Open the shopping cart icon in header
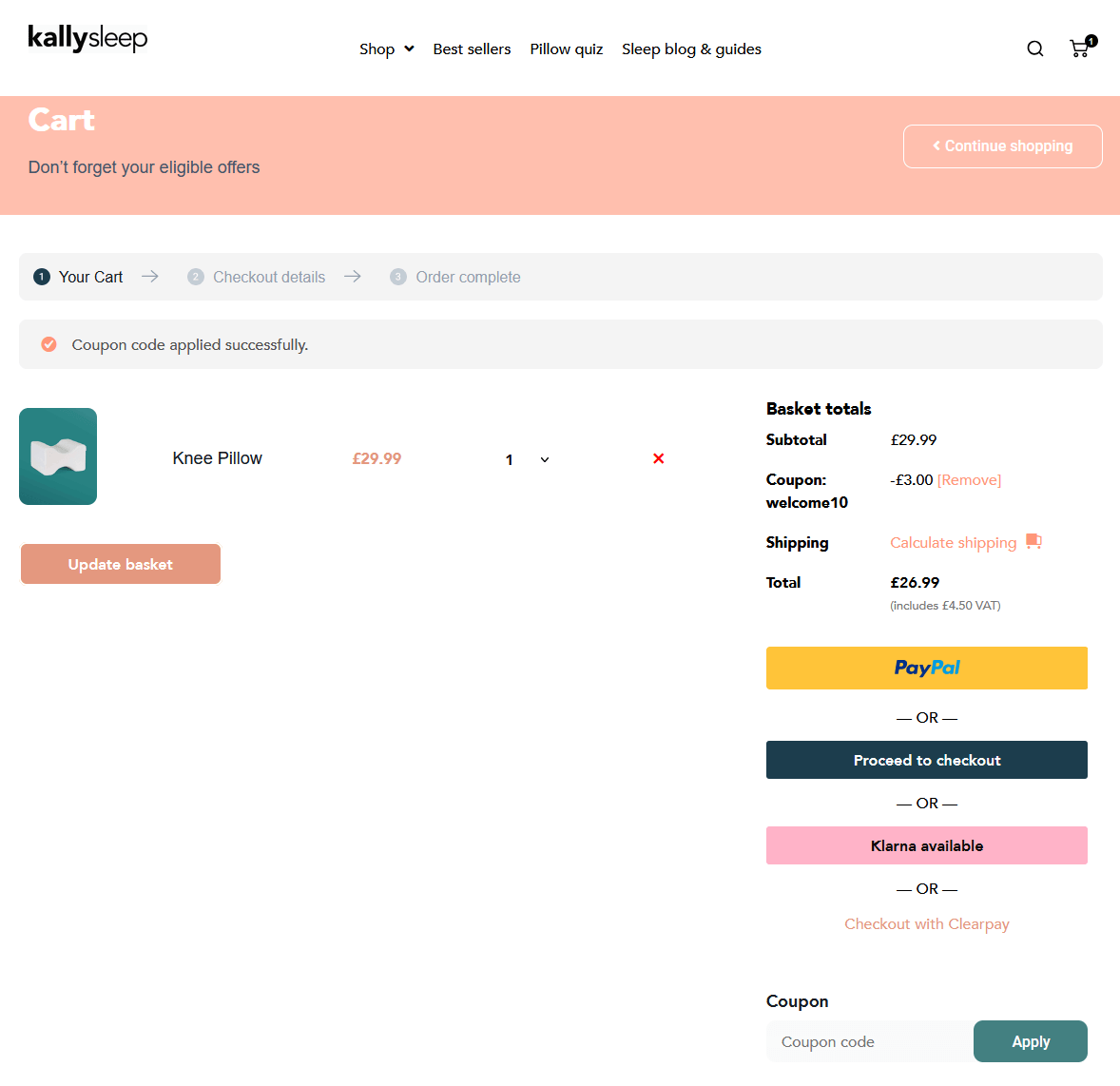 [1081, 48]
